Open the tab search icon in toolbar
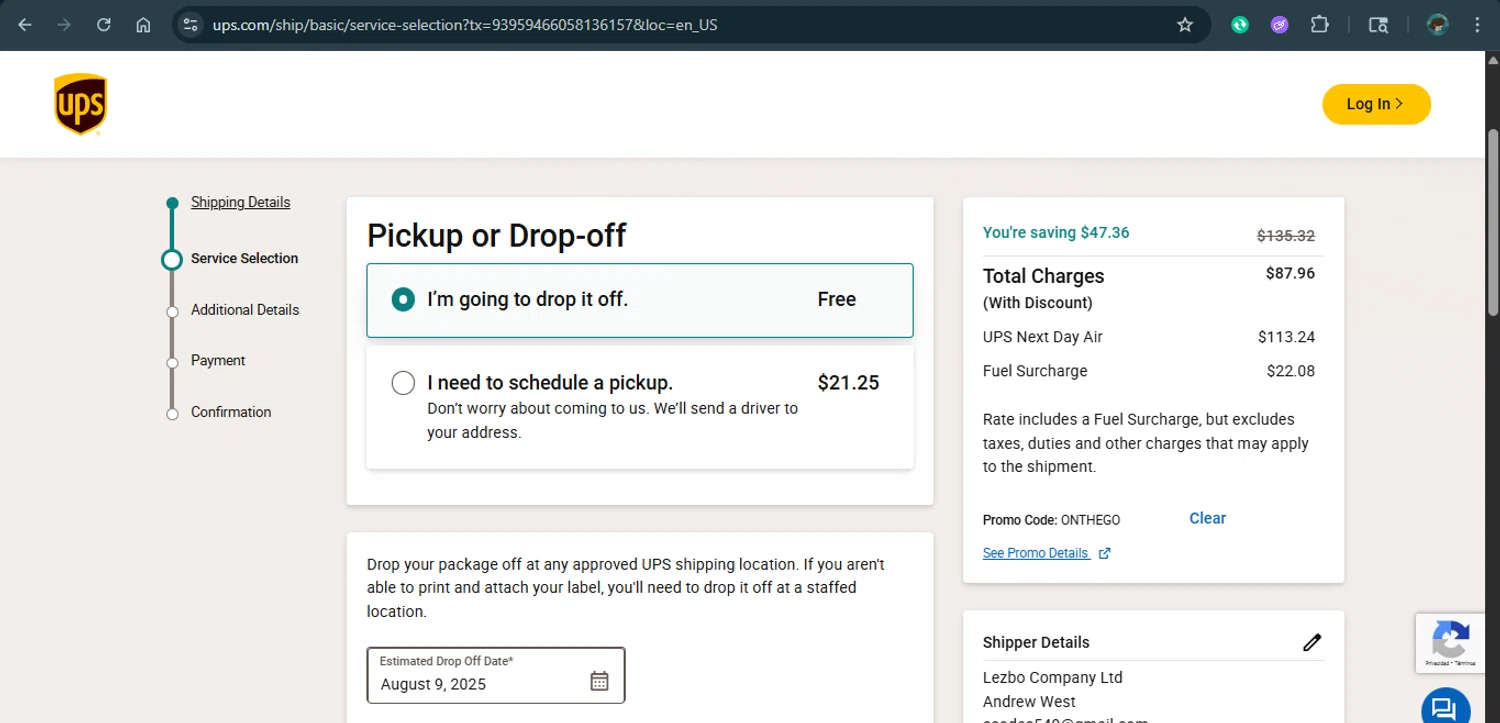Viewport: 1500px width, 723px height. tap(1378, 25)
